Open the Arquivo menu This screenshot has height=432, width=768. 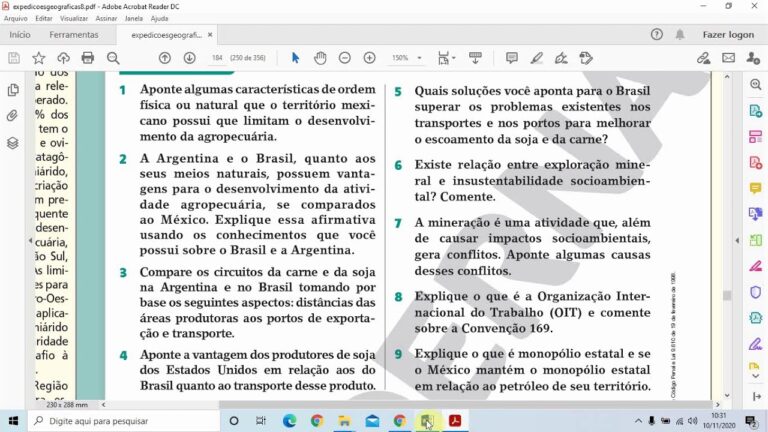tap(16, 19)
